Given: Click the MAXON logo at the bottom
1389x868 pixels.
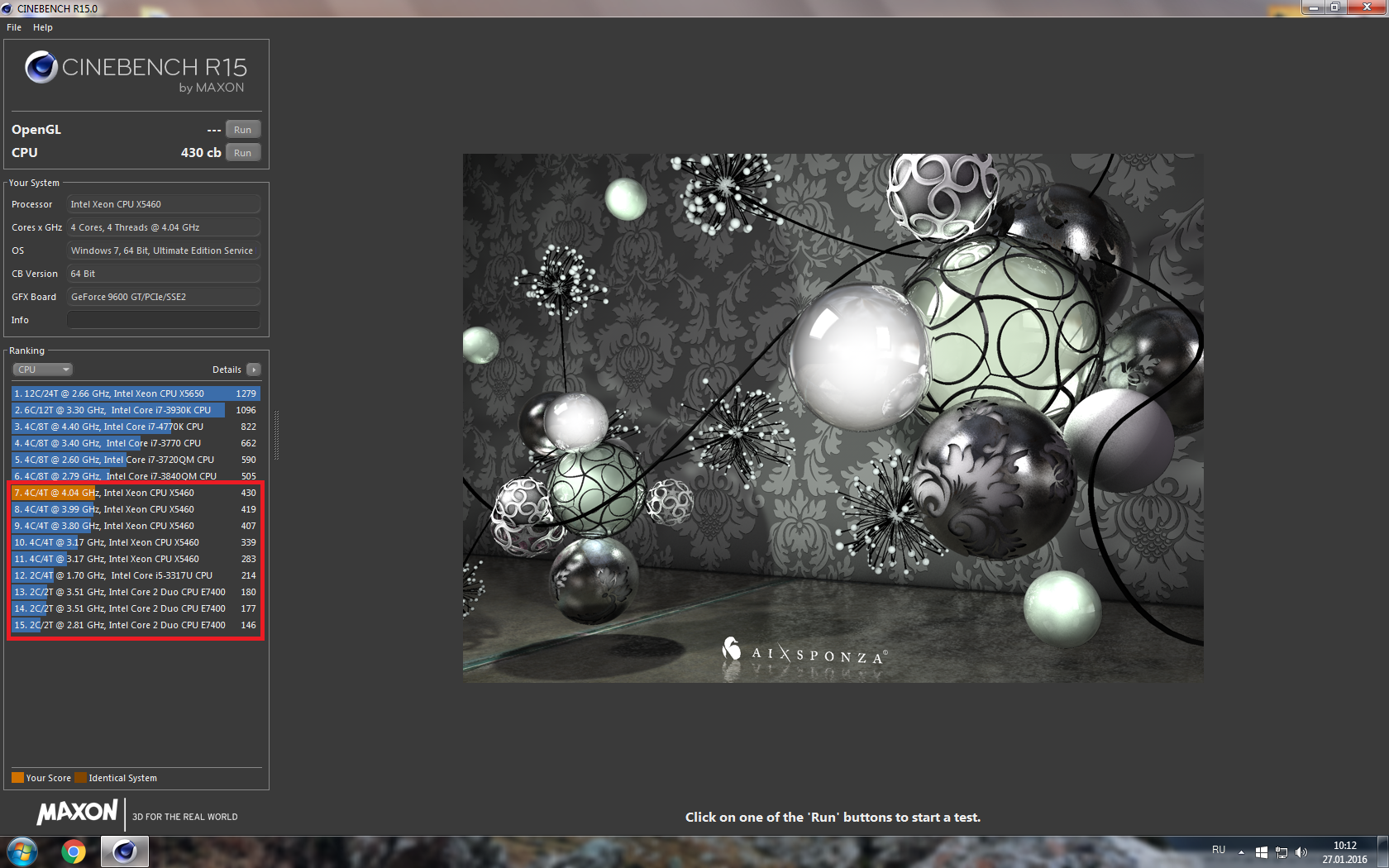Looking at the screenshot, I should pyautogui.click(x=78, y=813).
